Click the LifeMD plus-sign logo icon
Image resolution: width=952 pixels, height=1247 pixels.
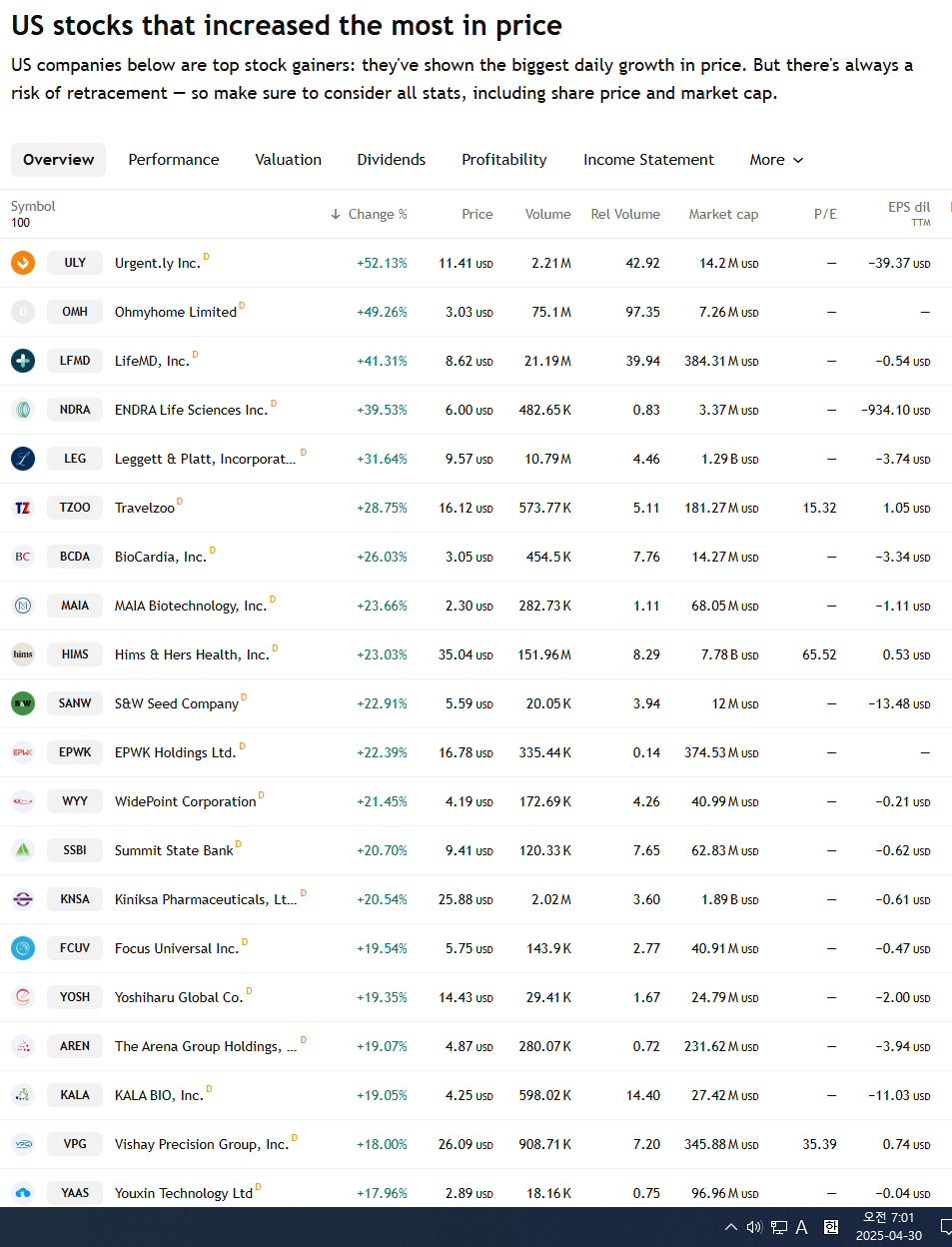(23, 361)
